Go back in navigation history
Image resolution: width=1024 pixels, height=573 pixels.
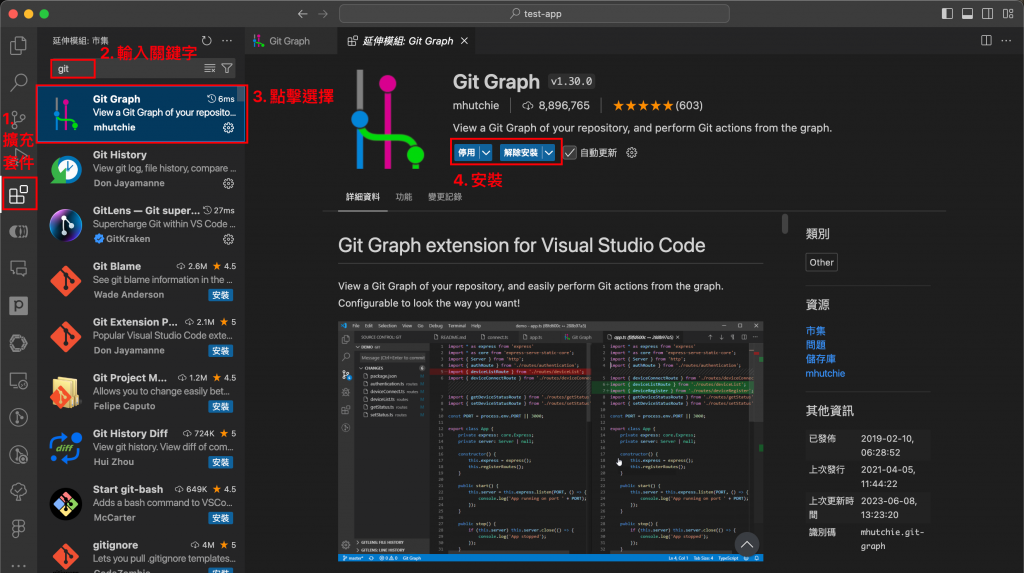pos(302,14)
